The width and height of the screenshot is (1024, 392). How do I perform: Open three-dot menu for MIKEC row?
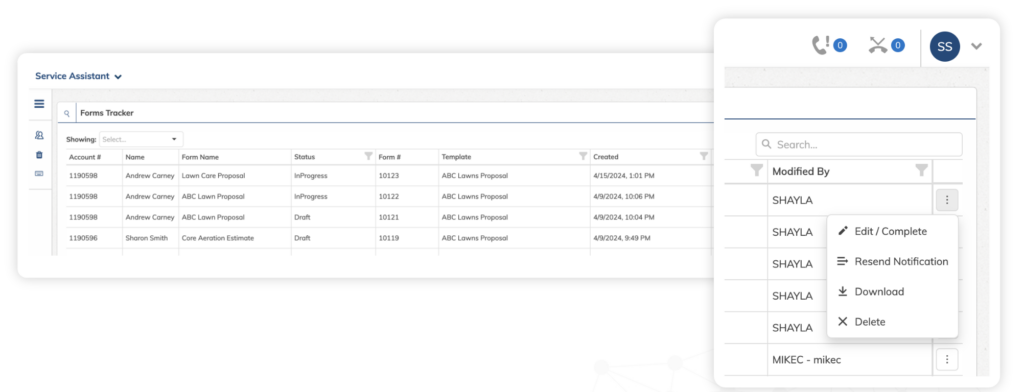[947, 359]
